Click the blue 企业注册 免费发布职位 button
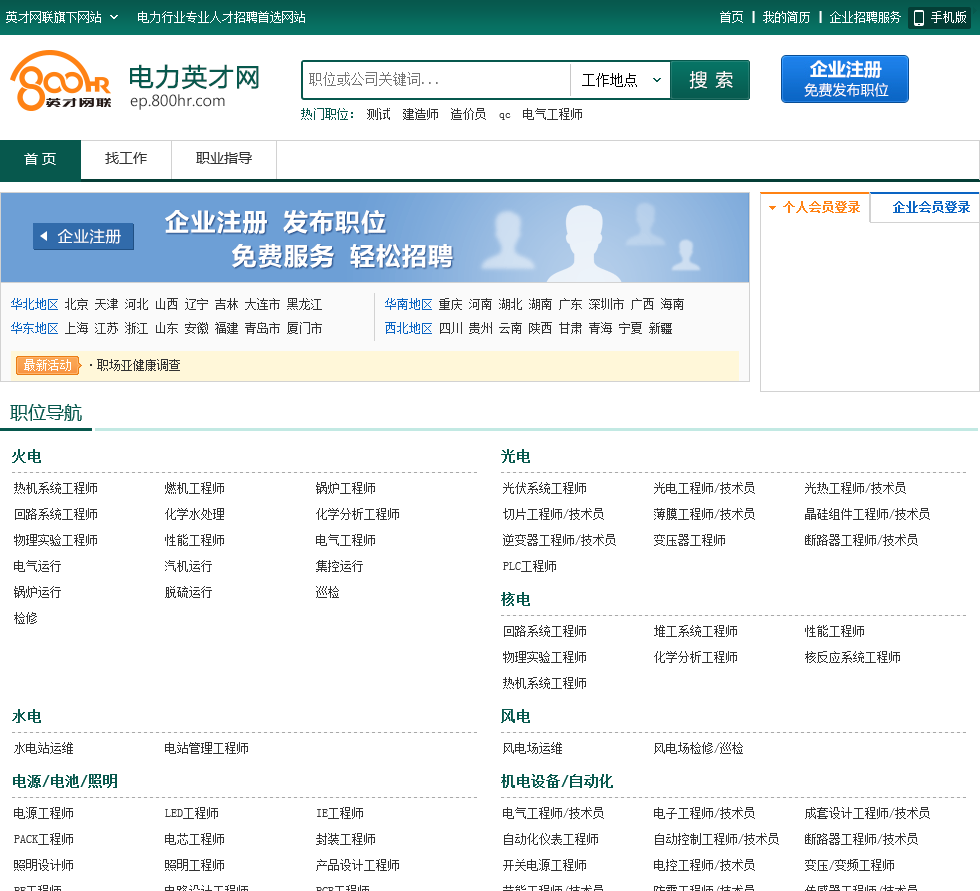 (x=844, y=79)
